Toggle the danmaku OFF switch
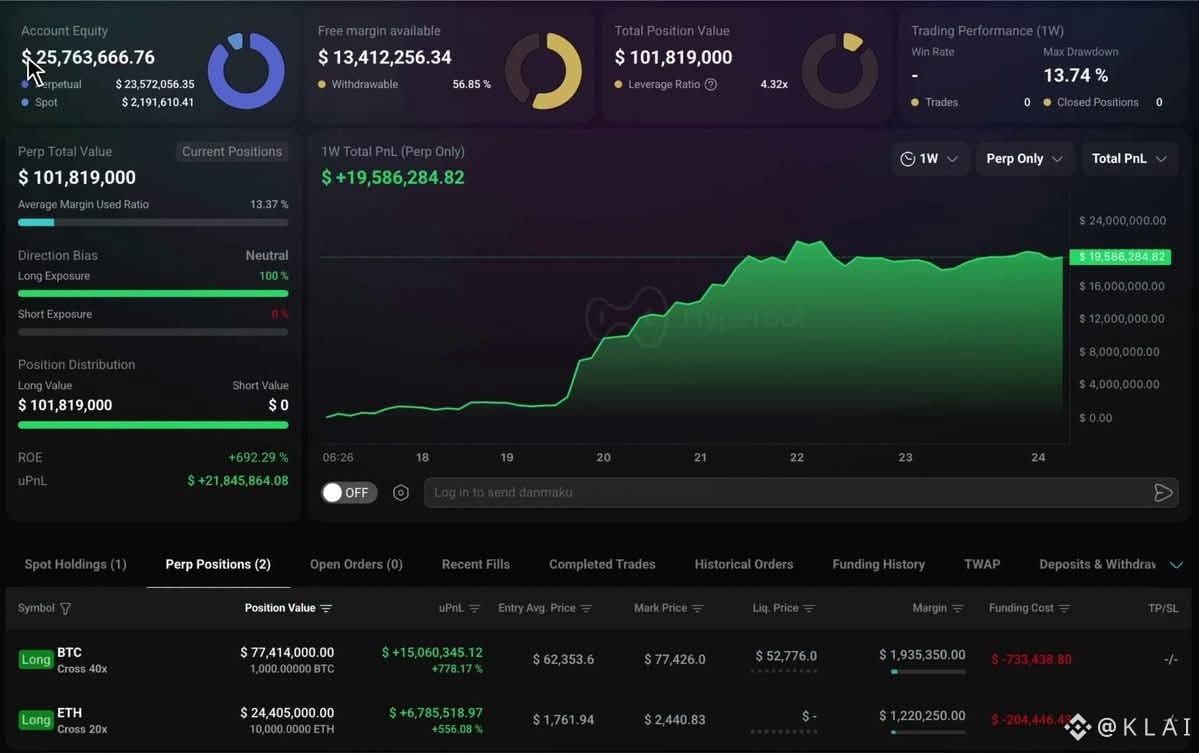 click(x=349, y=493)
